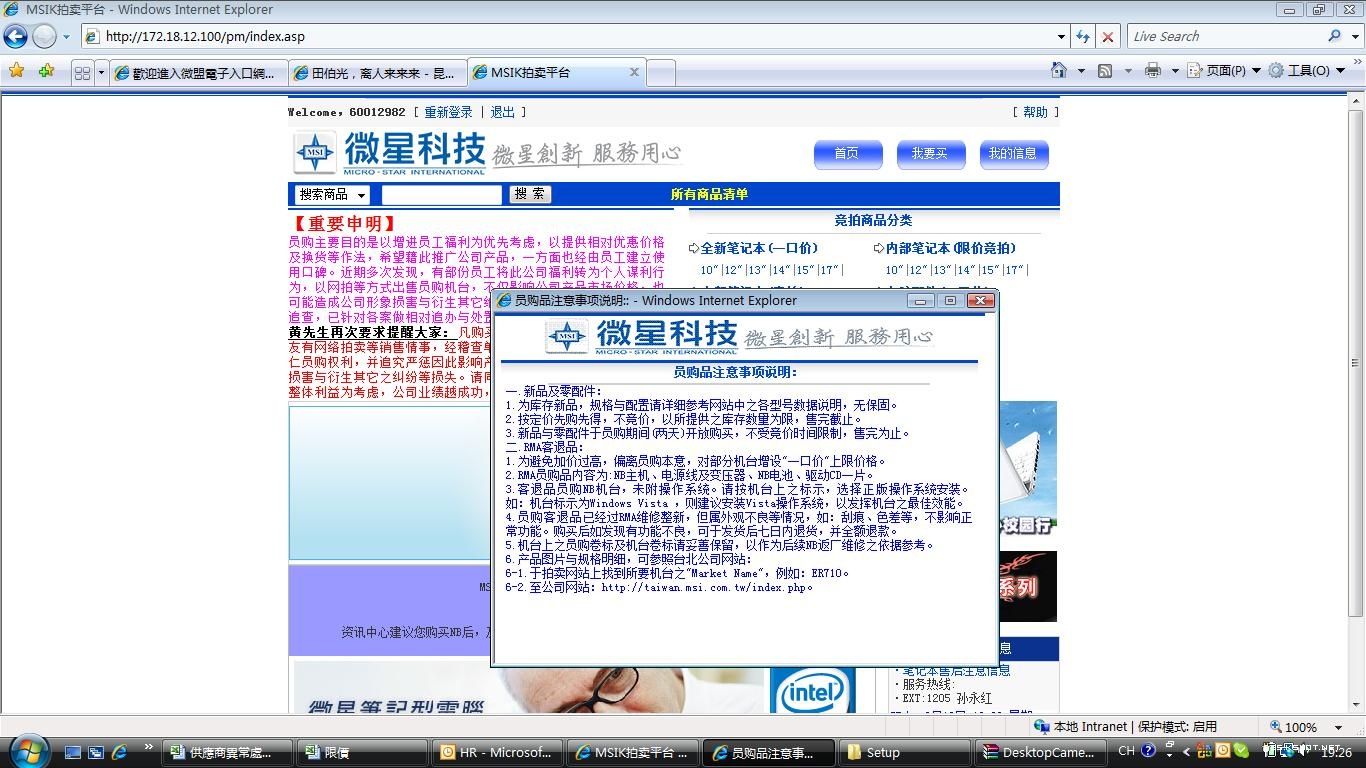Open the recent pages history dropdown arrow
This screenshot has width=1366, height=768.
click(x=67, y=37)
